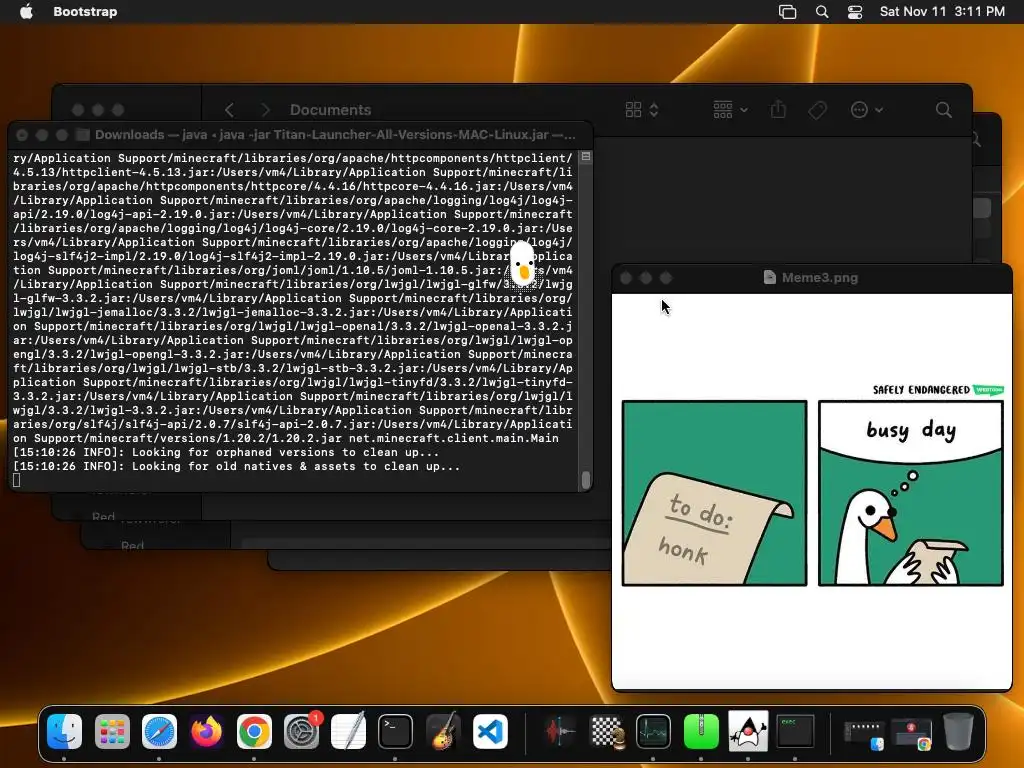Go back in the Documents Finder window
Image resolution: width=1024 pixels, height=768 pixels.
click(x=229, y=110)
